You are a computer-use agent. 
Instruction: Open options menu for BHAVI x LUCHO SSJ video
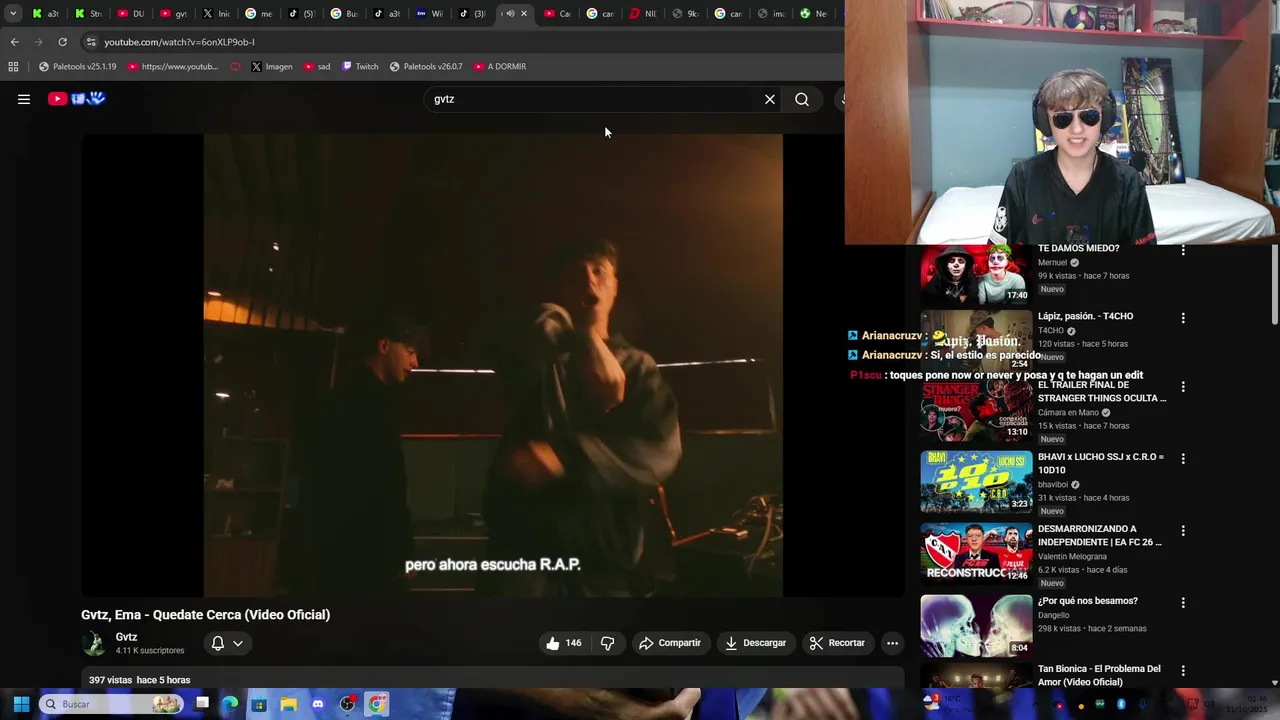1183,458
